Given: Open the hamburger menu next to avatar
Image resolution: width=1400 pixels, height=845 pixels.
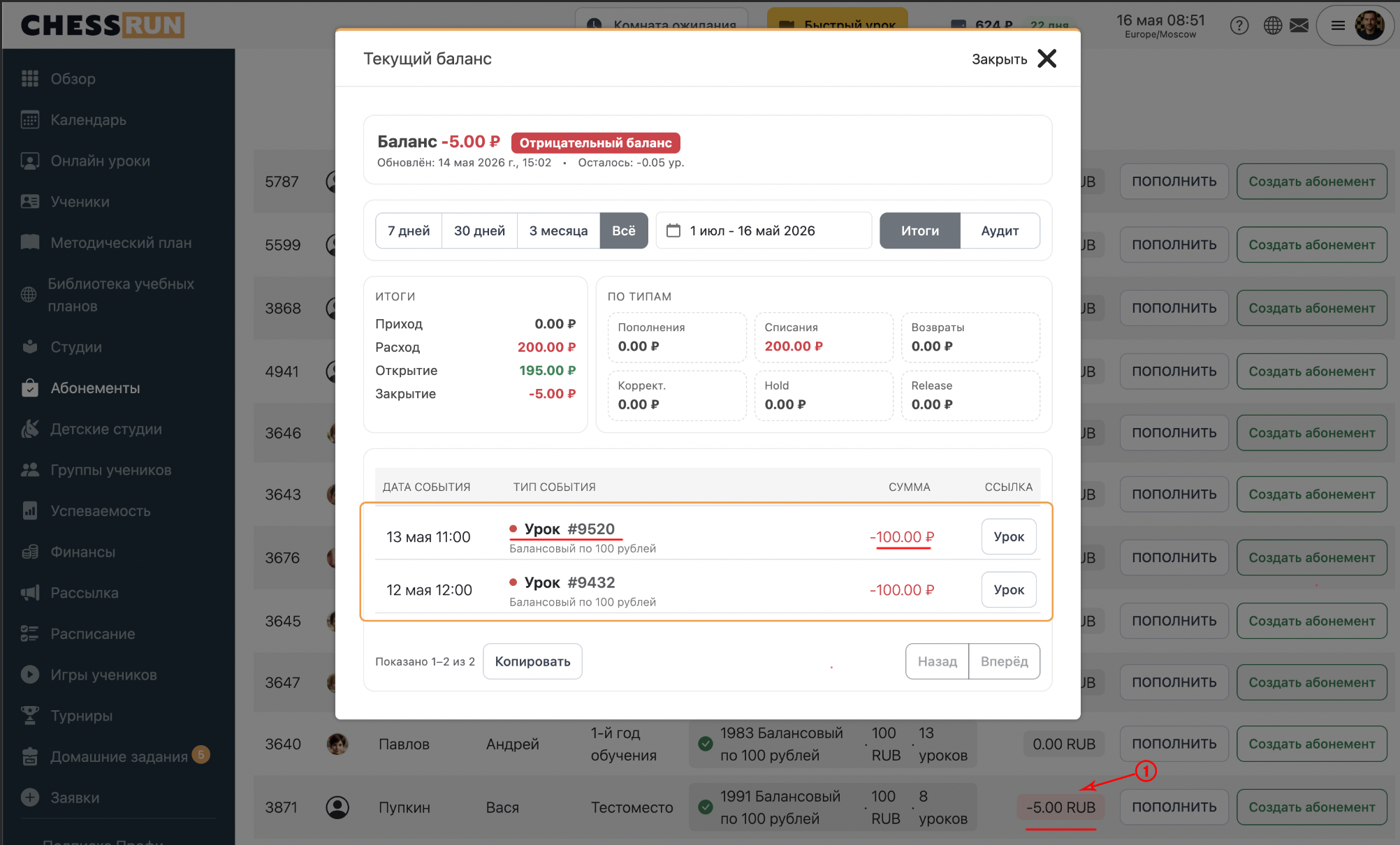Looking at the screenshot, I should (x=1338, y=26).
